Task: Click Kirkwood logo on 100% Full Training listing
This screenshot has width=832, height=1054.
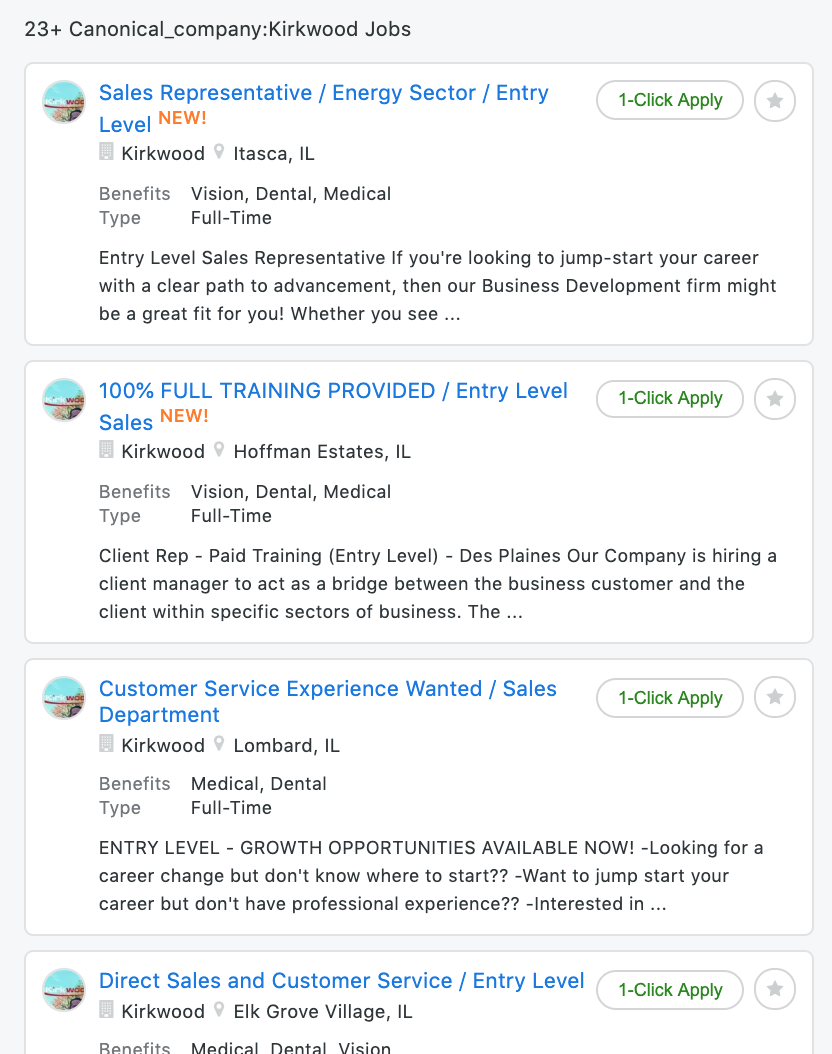Action: click(x=64, y=400)
